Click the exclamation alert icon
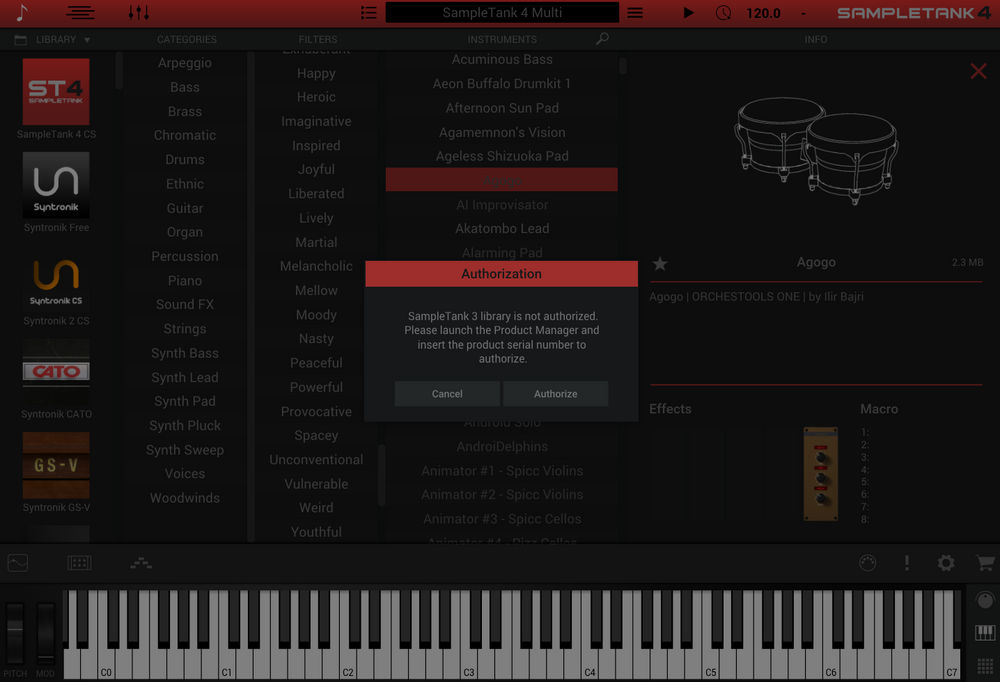This screenshot has height=682, width=1000. coord(906,563)
